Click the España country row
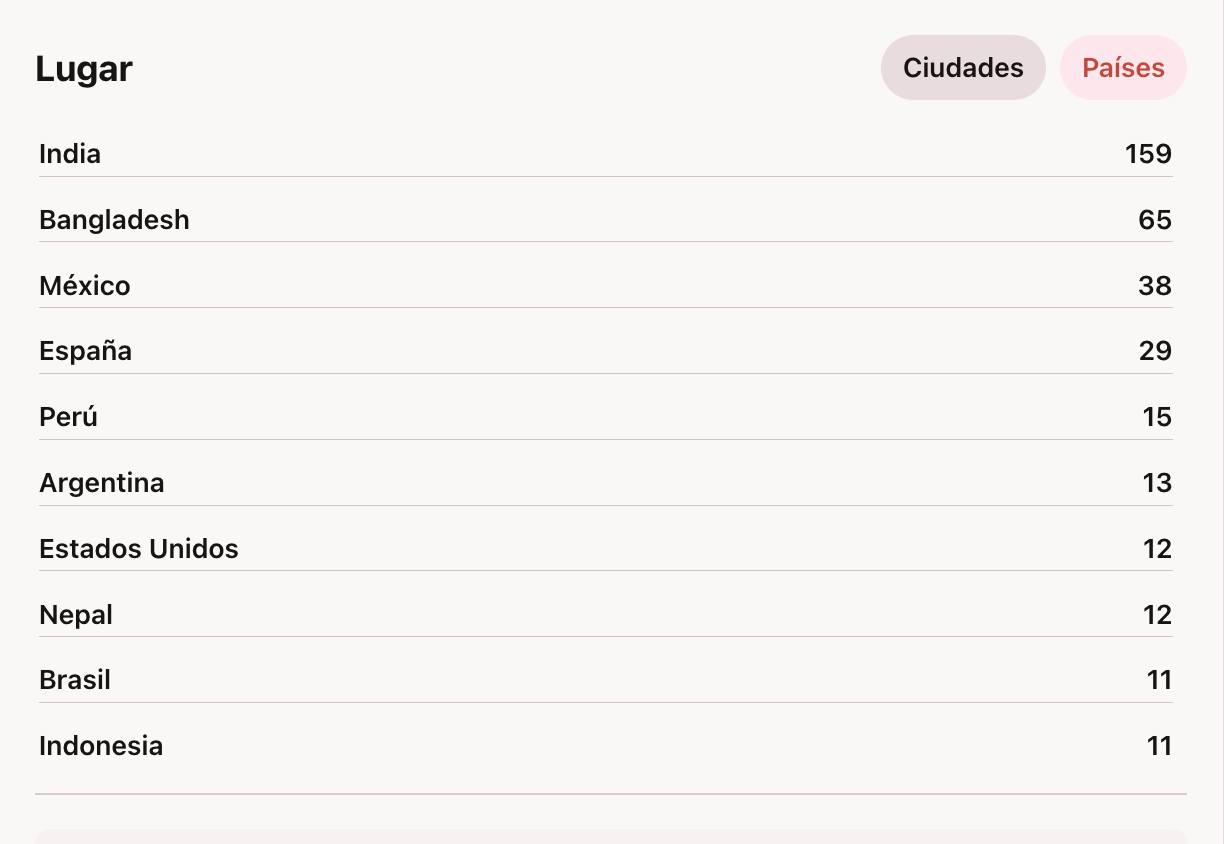Viewport: 1224px width, 844px height. [x=86, y=351]
